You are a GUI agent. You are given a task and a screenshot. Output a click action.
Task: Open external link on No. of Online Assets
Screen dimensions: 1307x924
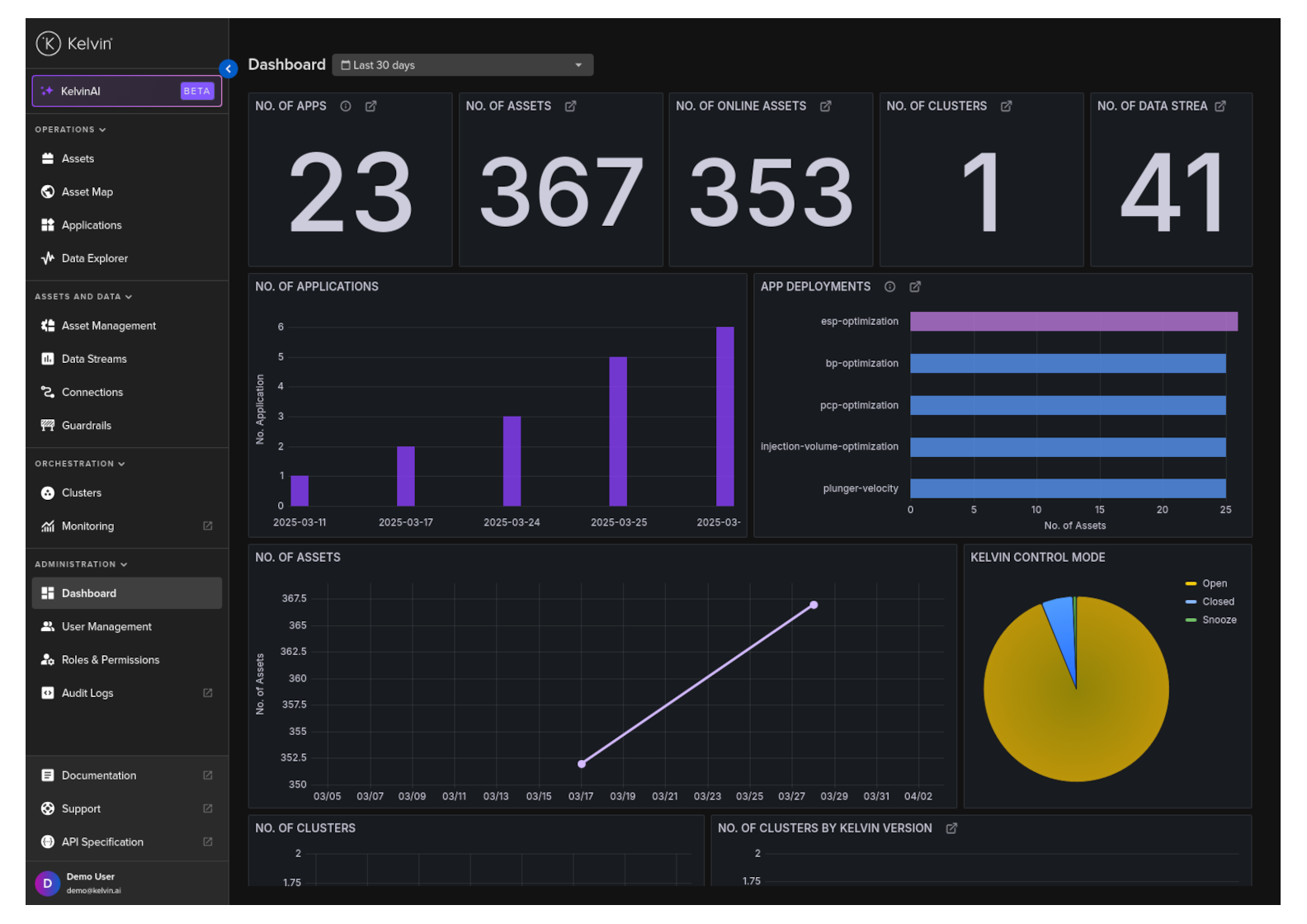(x=825, y=106)
